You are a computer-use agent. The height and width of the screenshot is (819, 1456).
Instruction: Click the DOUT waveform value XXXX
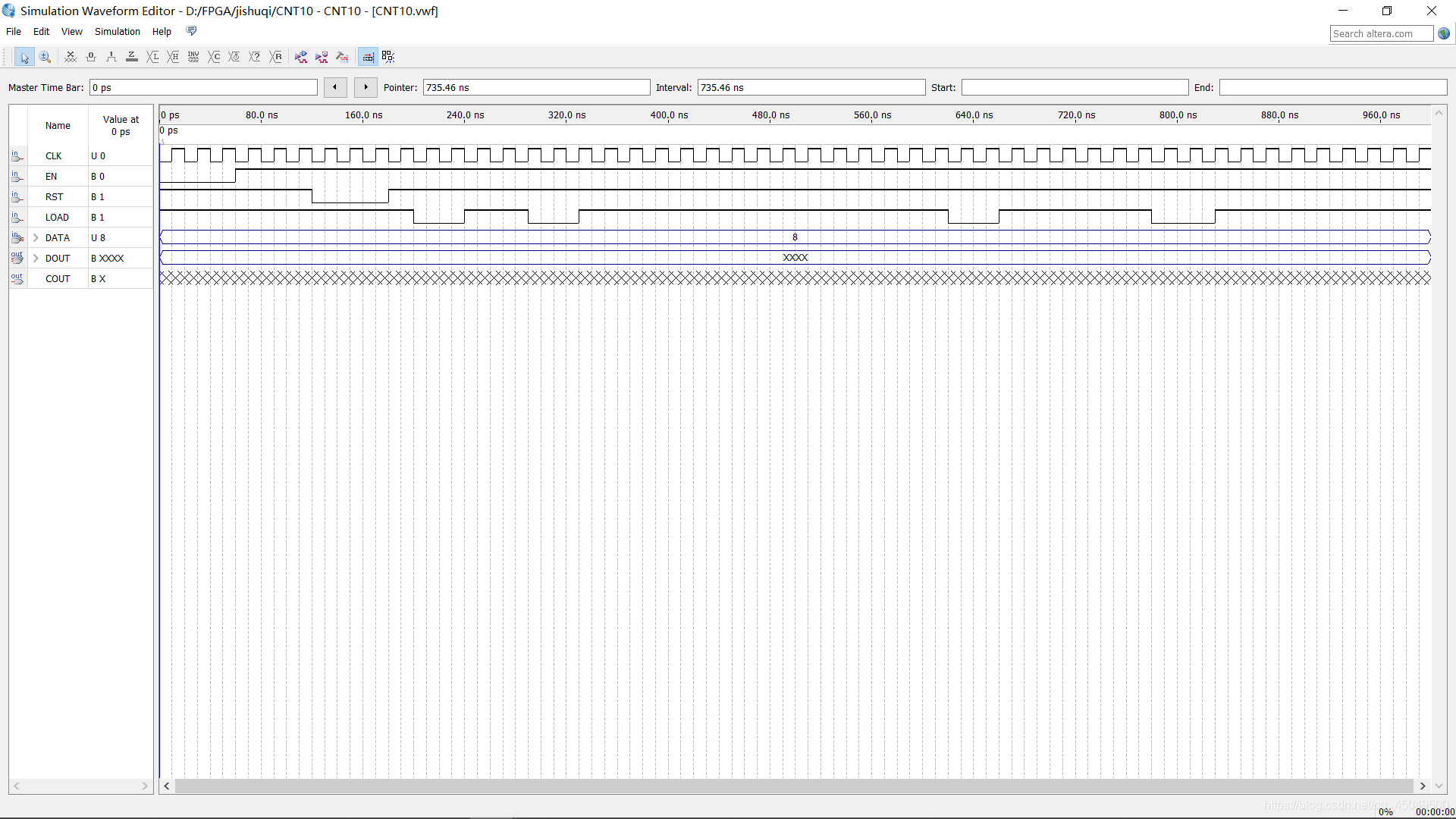[x=795, y=258]
